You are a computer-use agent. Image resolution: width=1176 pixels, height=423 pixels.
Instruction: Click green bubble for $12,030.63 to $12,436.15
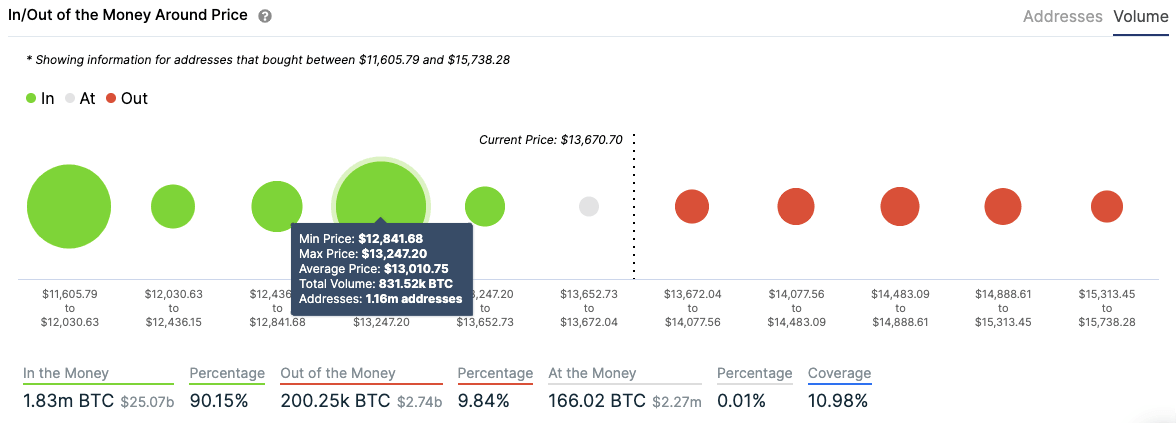tap(173, 207)
